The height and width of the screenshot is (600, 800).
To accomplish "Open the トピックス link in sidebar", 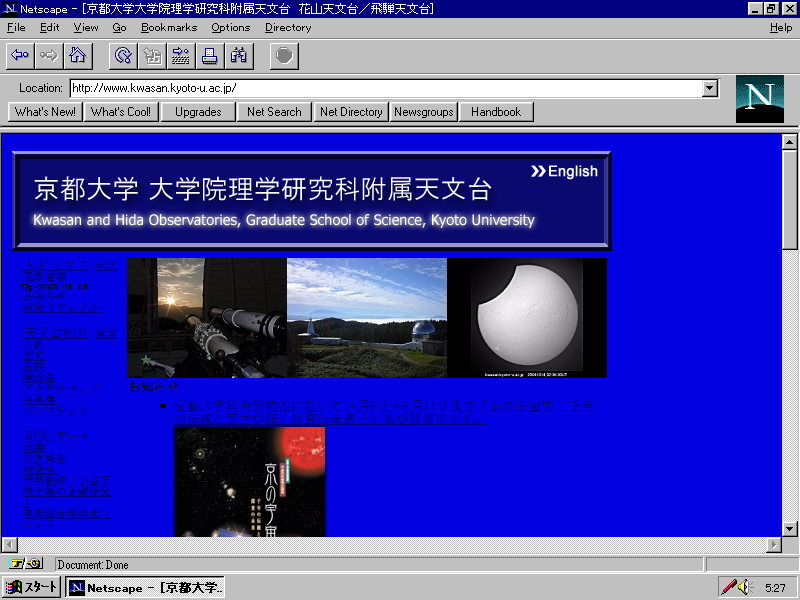I will pyautogui.click(x=56, y=265).
